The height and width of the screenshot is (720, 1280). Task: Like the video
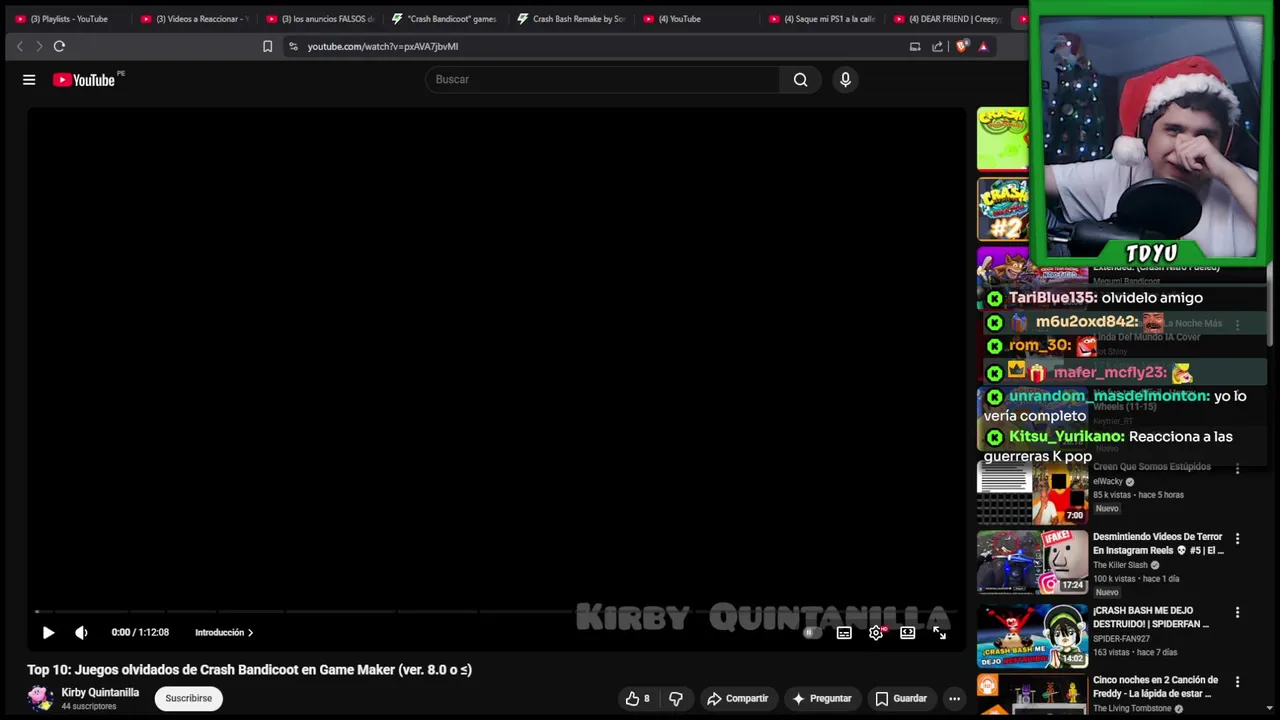638,698
